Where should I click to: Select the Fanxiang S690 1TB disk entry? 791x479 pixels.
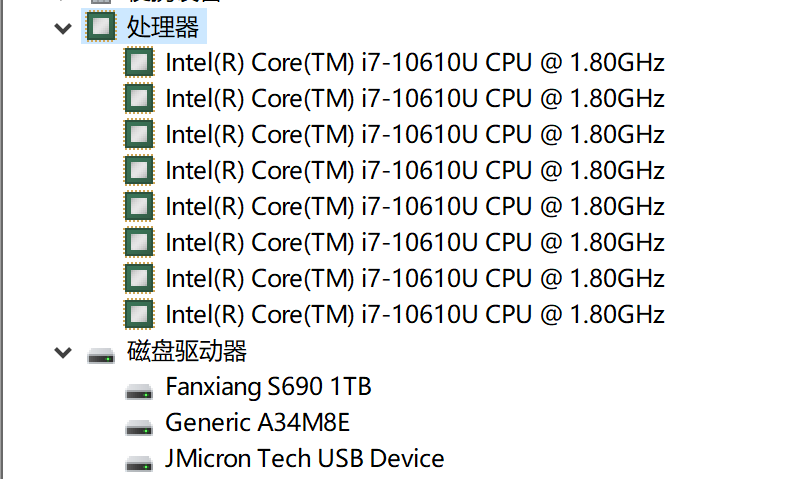click(268, 387)
